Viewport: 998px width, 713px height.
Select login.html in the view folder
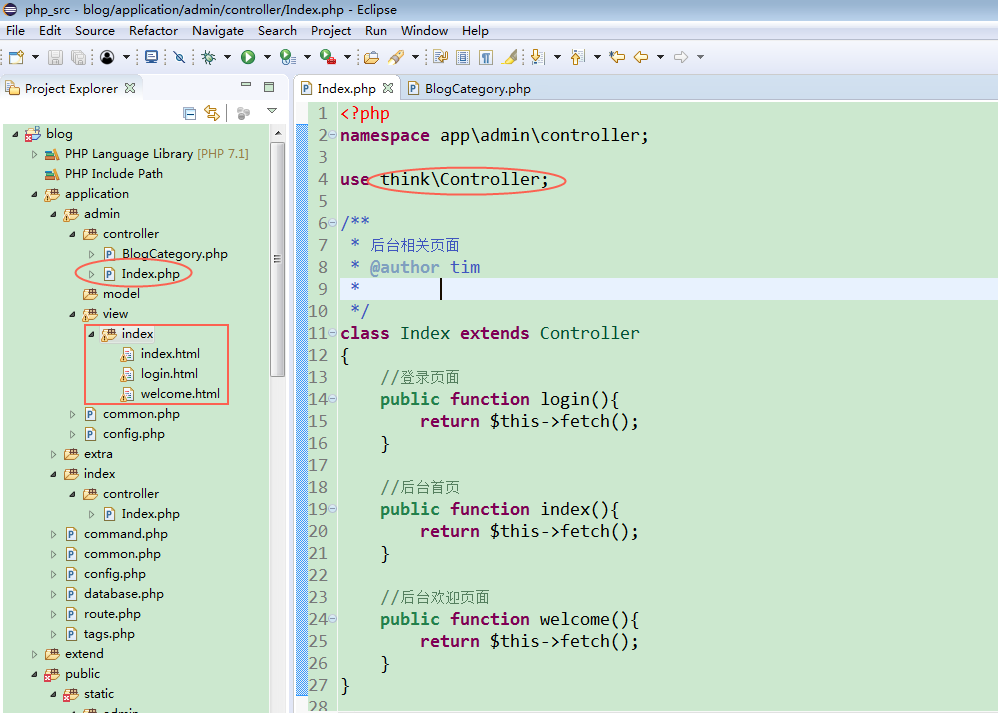point(169,374)
